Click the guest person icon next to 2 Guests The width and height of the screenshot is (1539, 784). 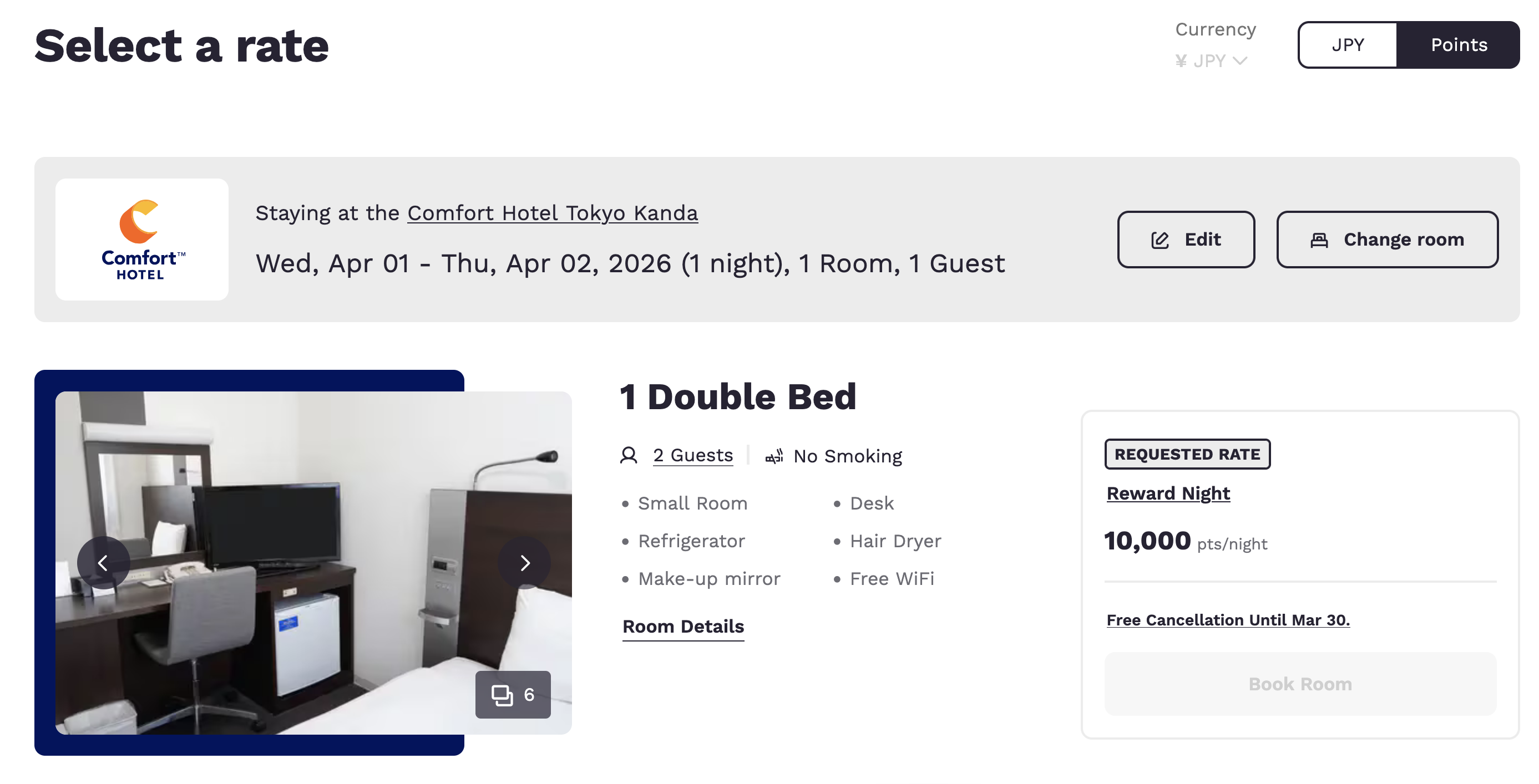point(628,455)
